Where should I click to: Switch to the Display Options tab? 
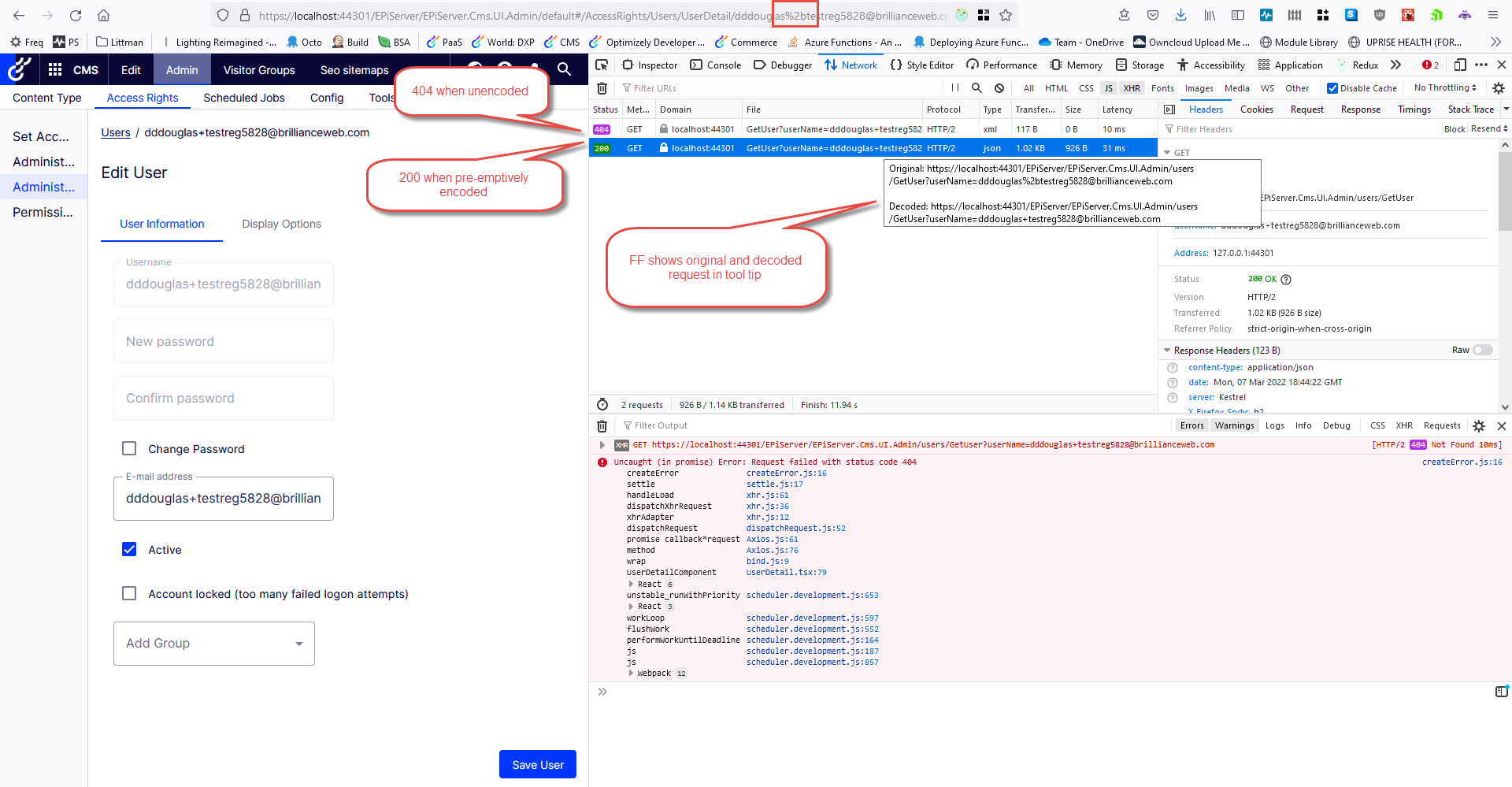[x=281, y=224]
